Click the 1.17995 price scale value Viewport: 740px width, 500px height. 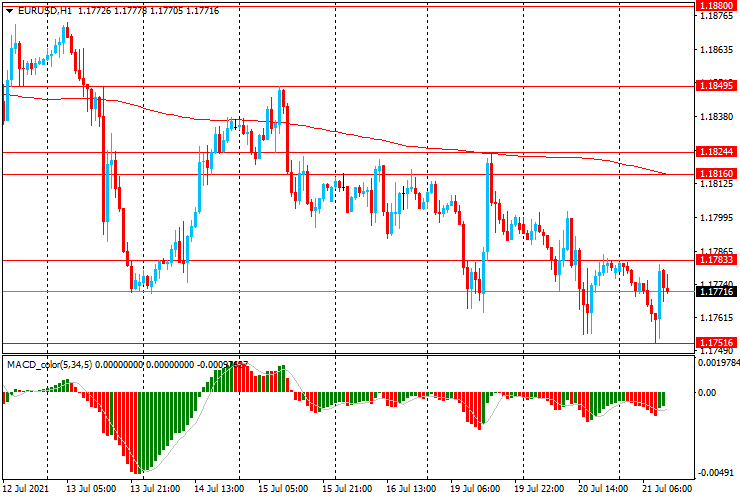coord(717,218)
